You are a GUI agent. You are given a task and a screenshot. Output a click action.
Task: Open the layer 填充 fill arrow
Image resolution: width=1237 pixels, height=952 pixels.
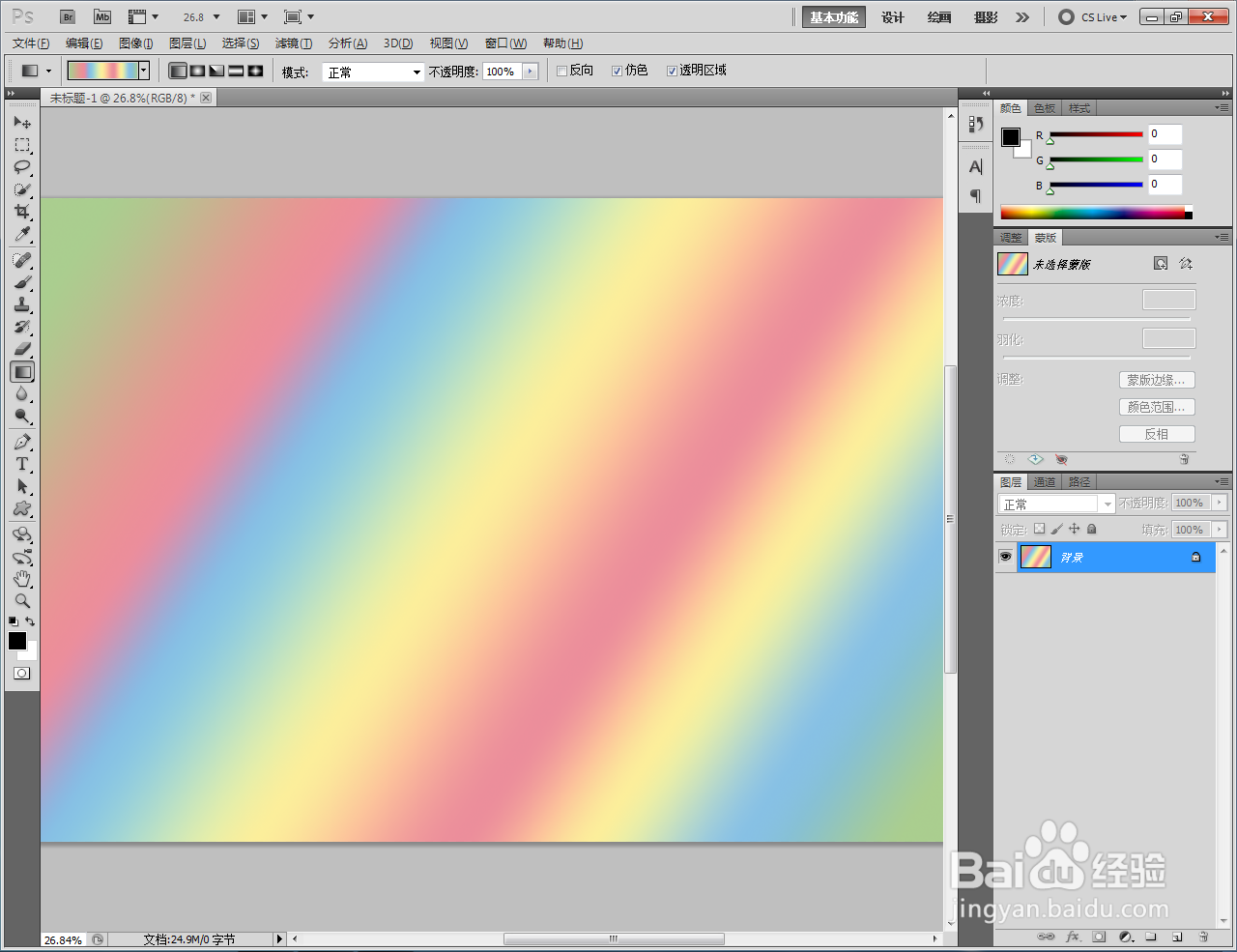(x=1220, y=530)
